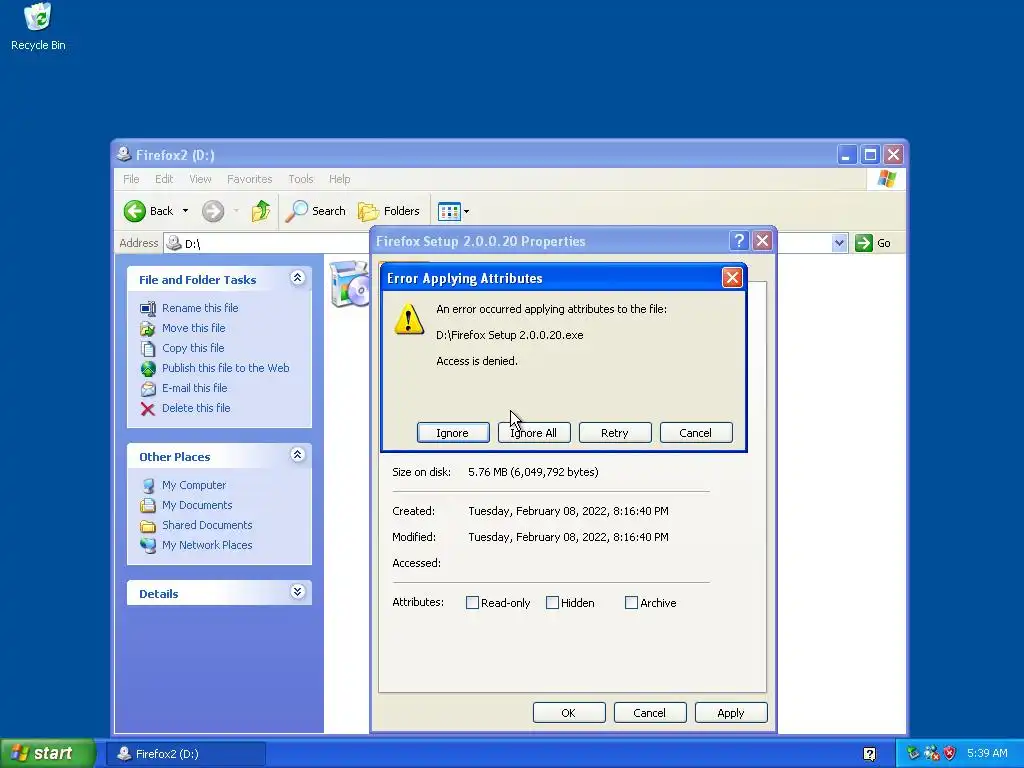Viewport: 1024px width, 768px height.
Task: Toggle the Hidden attribute checkbox
Action: pyautogui.click(x=552, y=603)
